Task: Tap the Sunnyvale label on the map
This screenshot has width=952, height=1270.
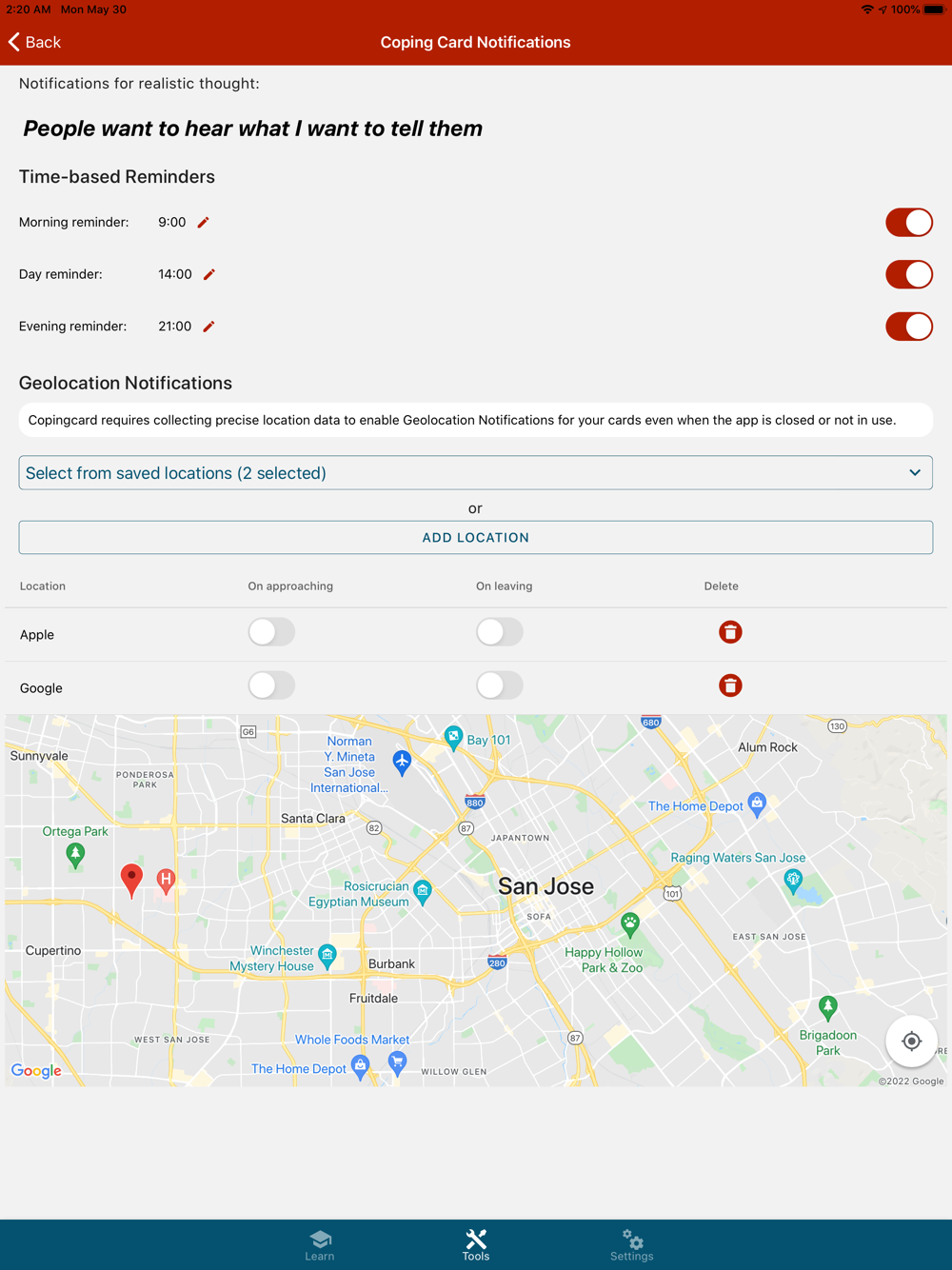Action: click(39, 756)
